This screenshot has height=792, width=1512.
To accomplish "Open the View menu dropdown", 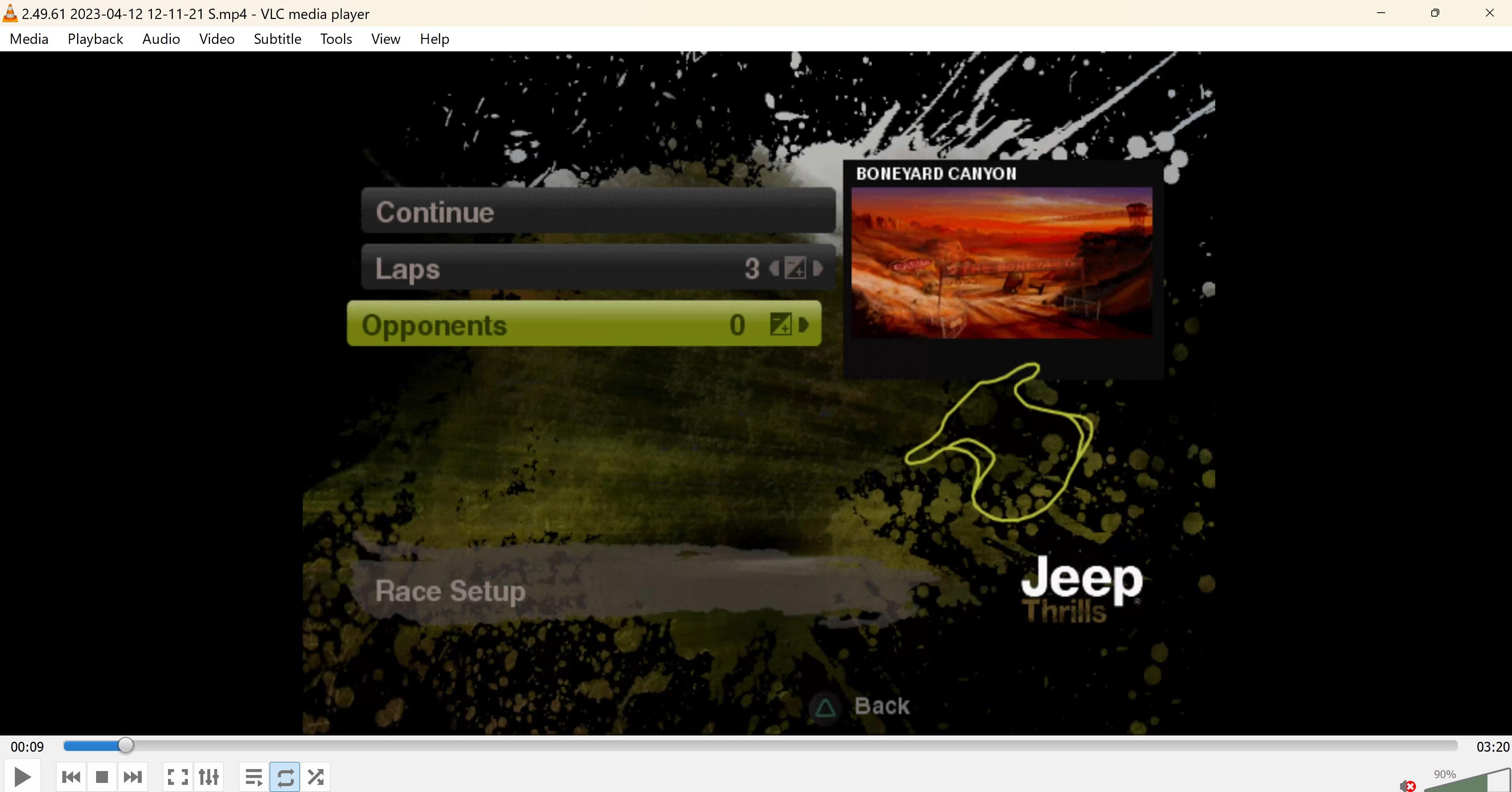I will pos(385,39).
